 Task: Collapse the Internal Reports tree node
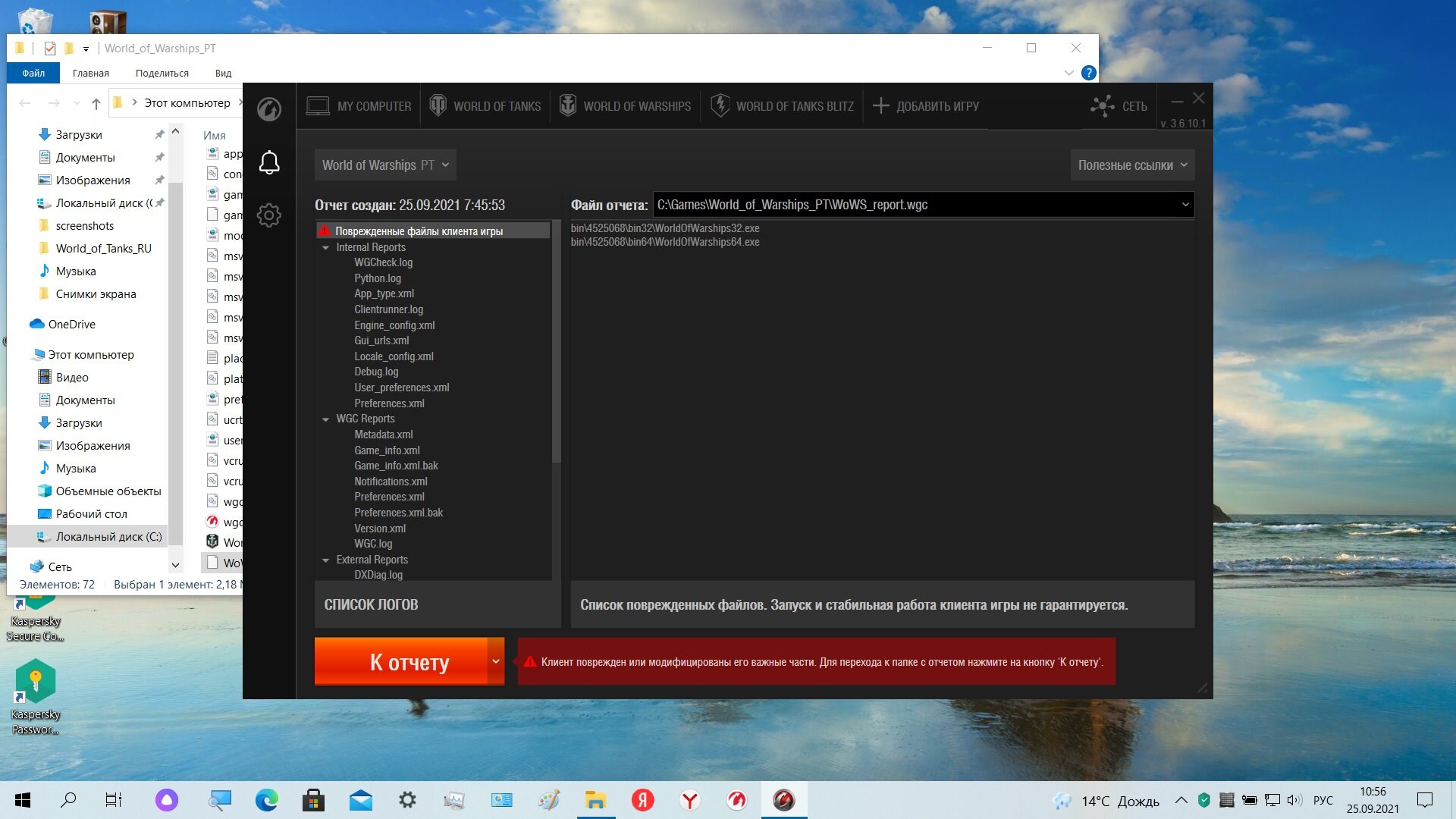pyautogui.click(x=326, y=248)
